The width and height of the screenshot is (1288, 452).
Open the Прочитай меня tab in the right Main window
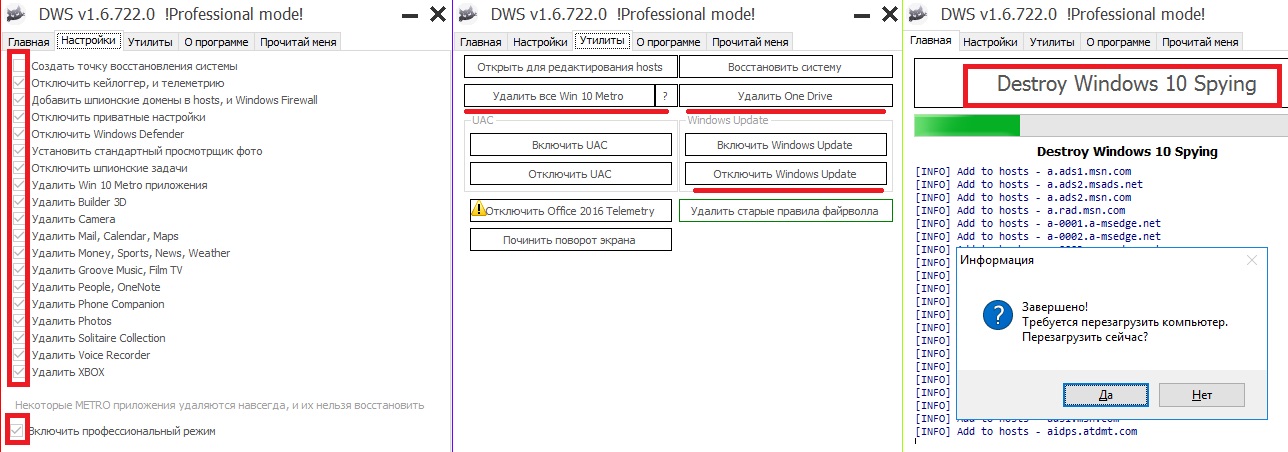tap(1200, 42)
